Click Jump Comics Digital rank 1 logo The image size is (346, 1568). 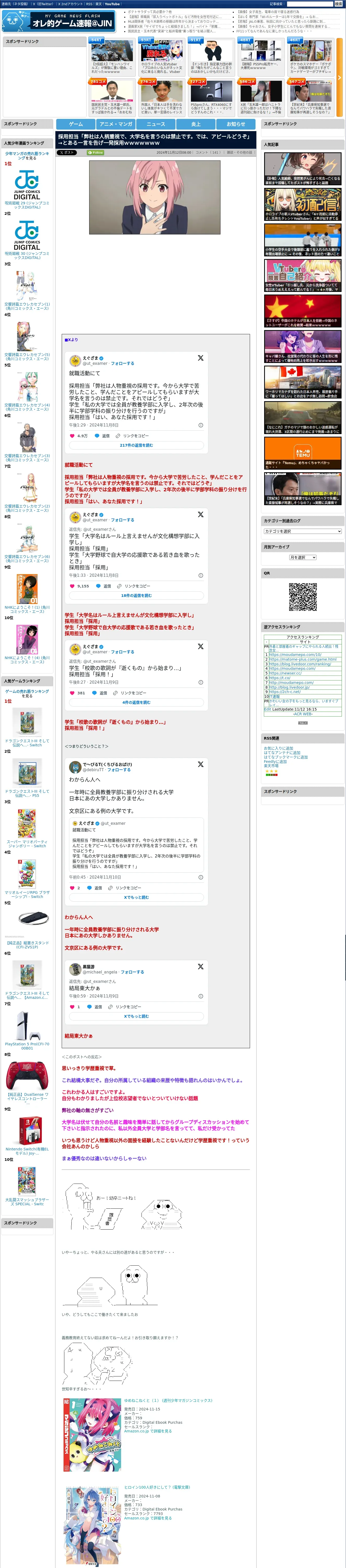point(27,185)
